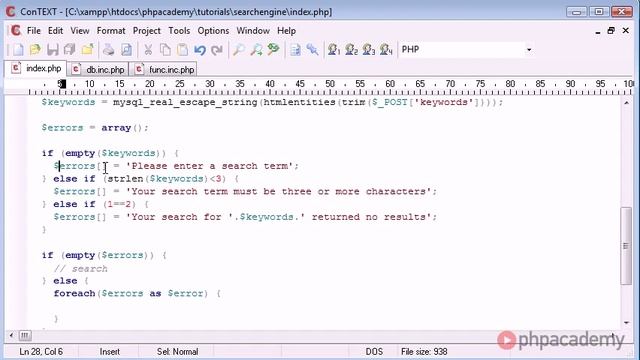Image resolution: width=640 pixels, height=360 pixels.
Task: Switch to the db.inc.php tab
Action: 98,69
